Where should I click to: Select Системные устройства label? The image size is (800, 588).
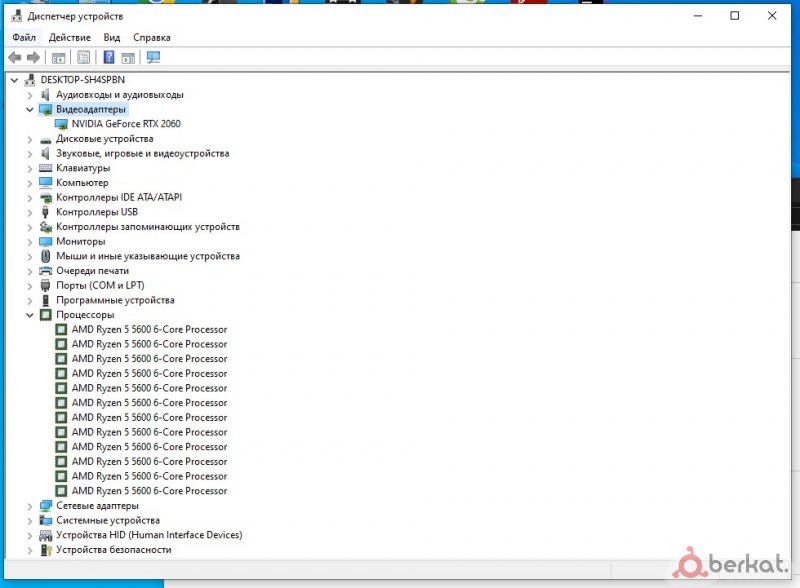click(x=108, y=521)
